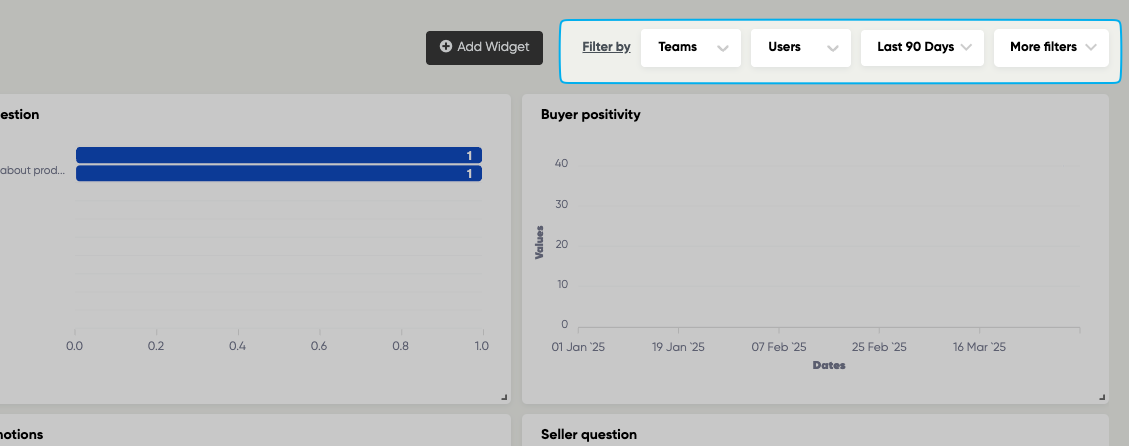Image resolution: width=1129 pixels, height=446 pixels.
Task: Click the Values axis label
Action: tap(539, 243)
